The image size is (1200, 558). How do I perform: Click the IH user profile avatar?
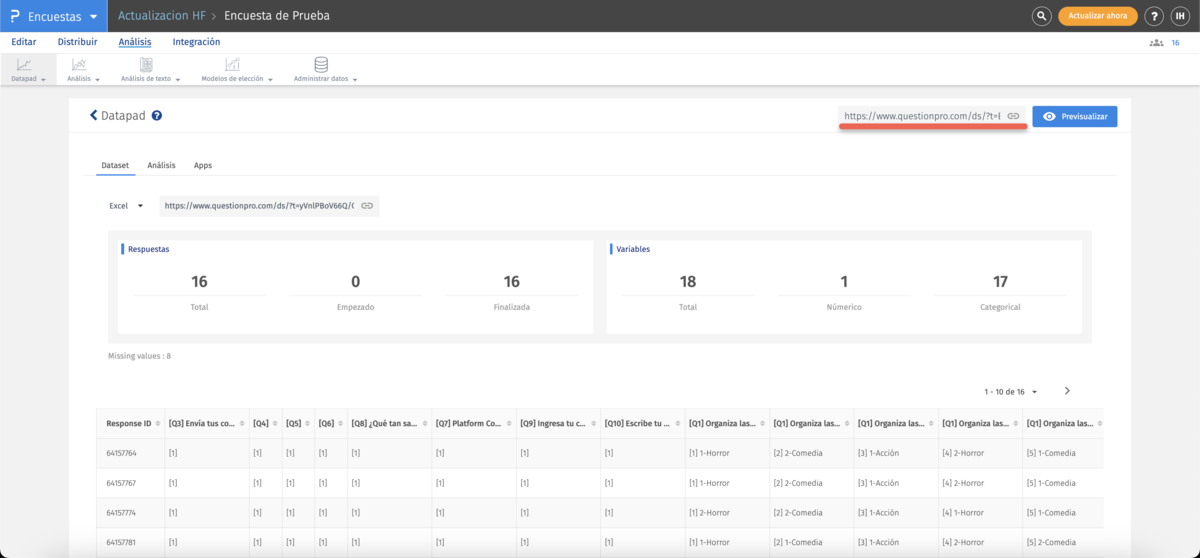tap(1180, 16)
